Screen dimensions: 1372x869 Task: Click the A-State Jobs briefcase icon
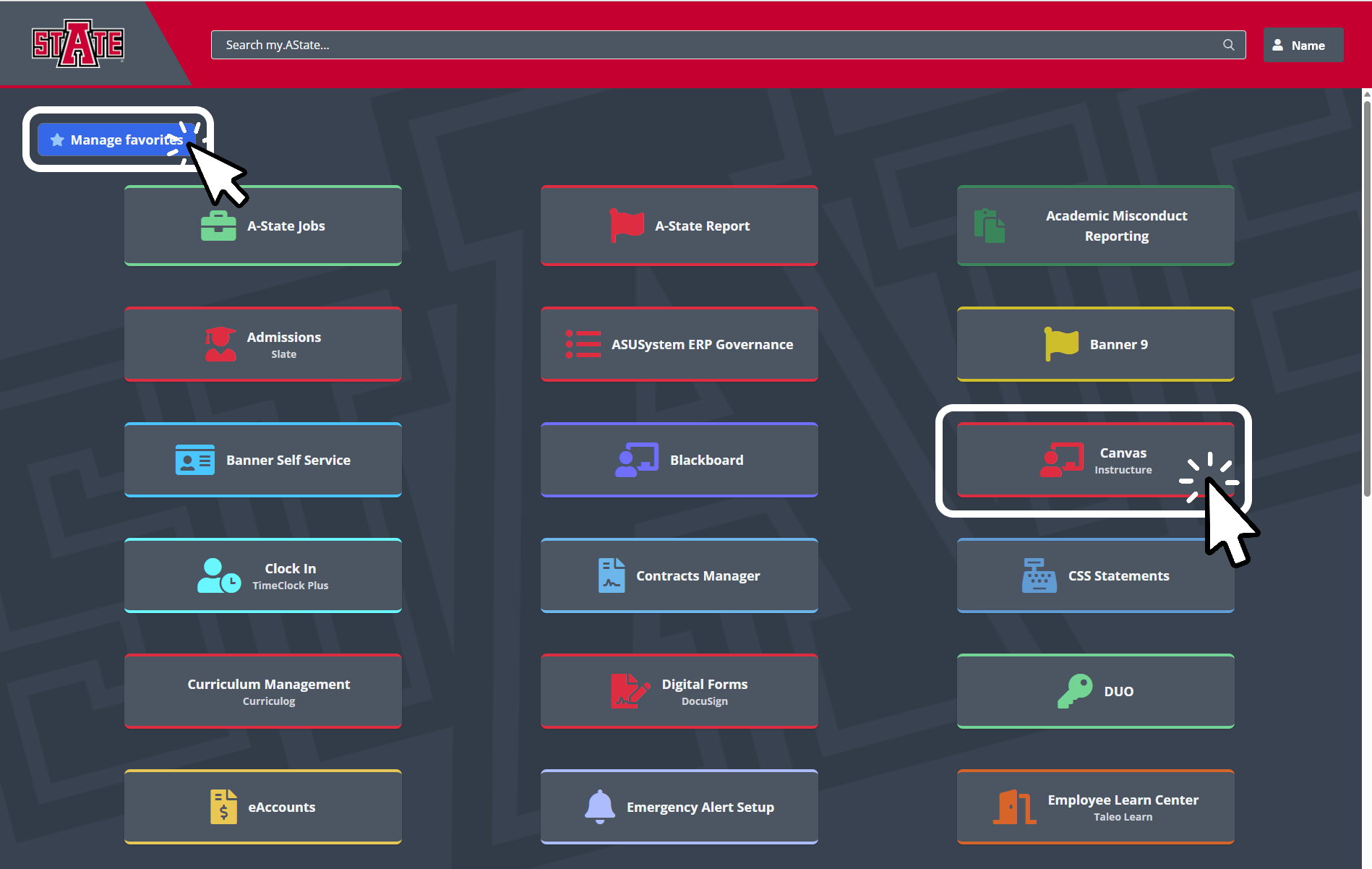tap(218, 226)
